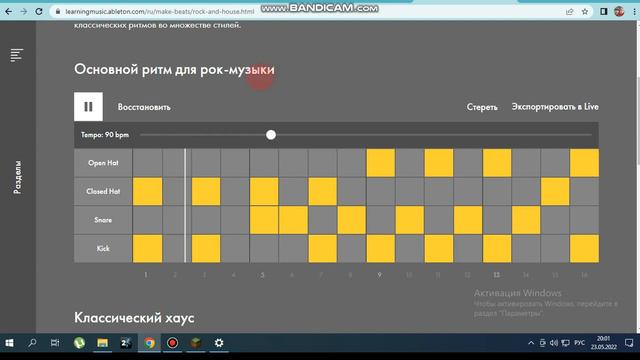Disable Kick on step 7
The width and height of the screenshot is (640, 360).
[x=322, y=249]
